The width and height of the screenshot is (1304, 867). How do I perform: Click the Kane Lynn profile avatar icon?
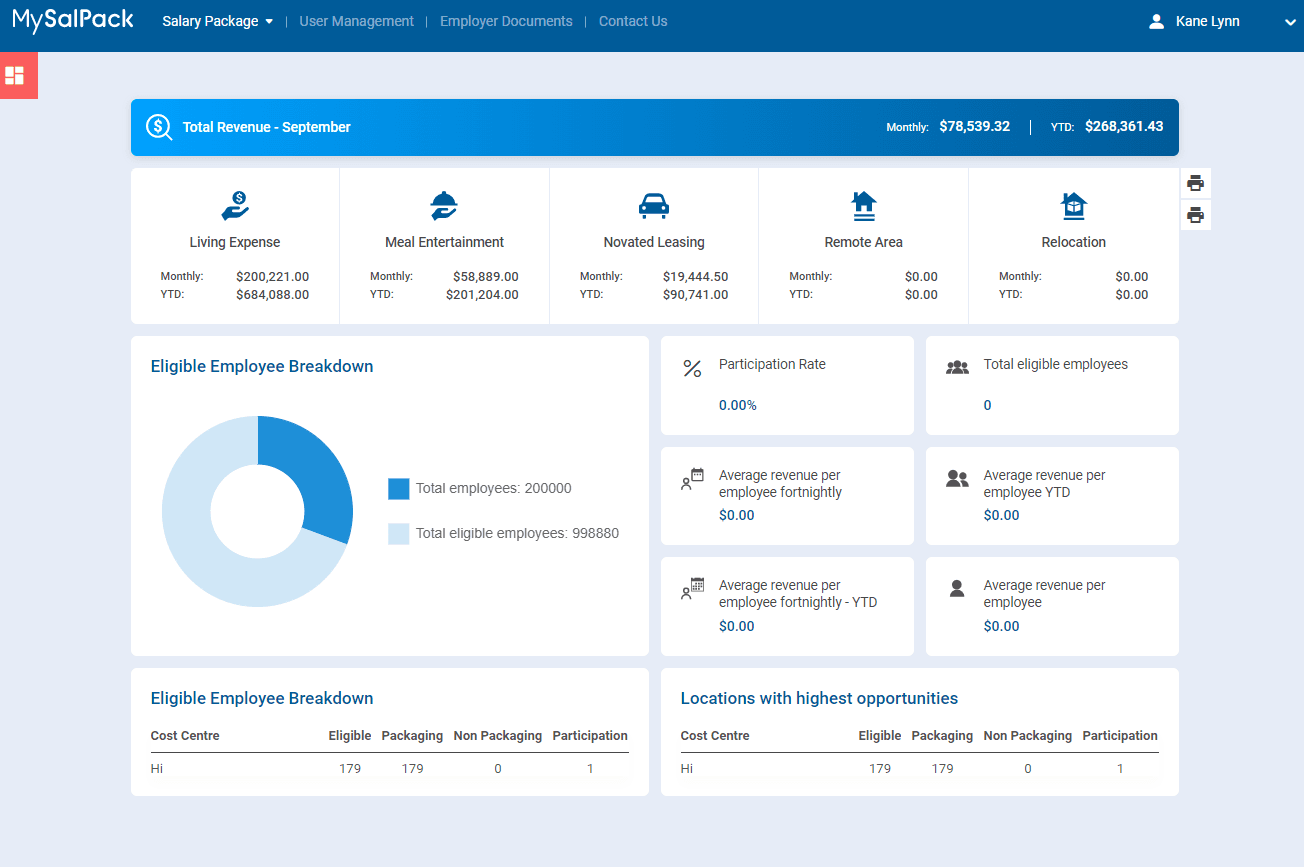[x=1157, y=21]
